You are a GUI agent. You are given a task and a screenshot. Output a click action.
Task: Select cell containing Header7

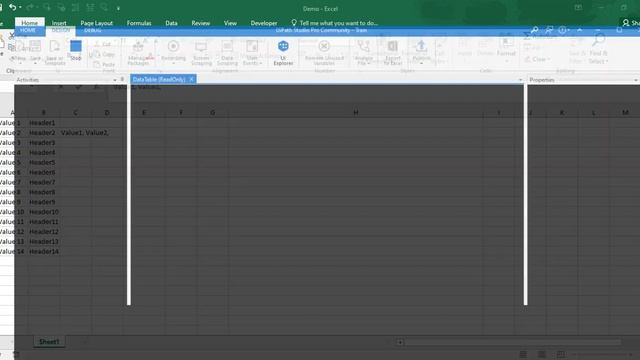click(44, 182)
